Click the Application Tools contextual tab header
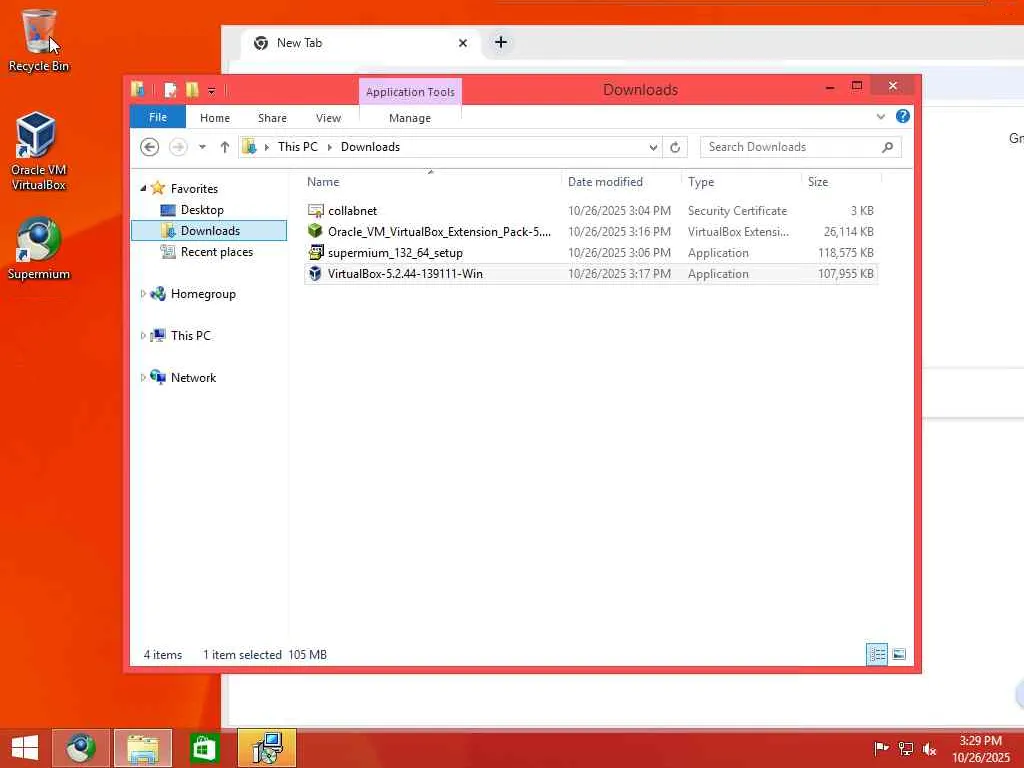This screenshot has width=1024, height=768. 410,92
